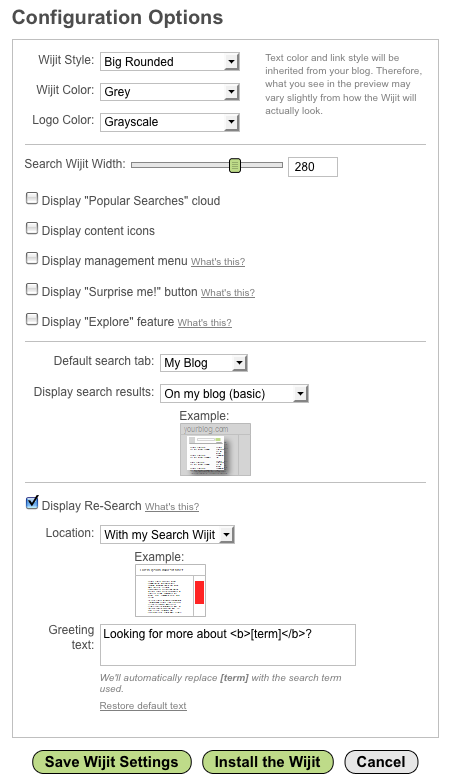Open the Wijit Color dropdown

(170, 92)
